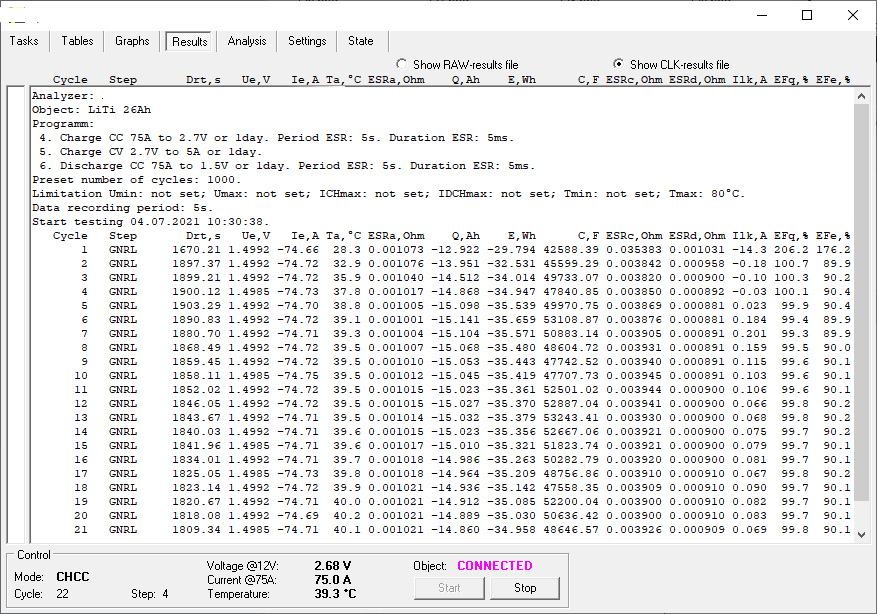Click cycle 1 EFq value 206.2

791,250
